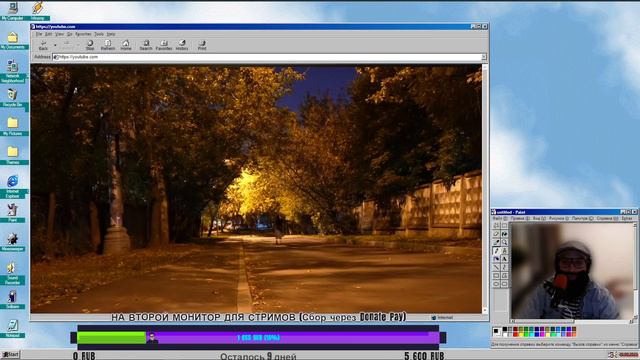Image resolution: width=640 pixels, height=360 pixels.
Task: Select Paint rectangular select tool
Action: [504, 225]
